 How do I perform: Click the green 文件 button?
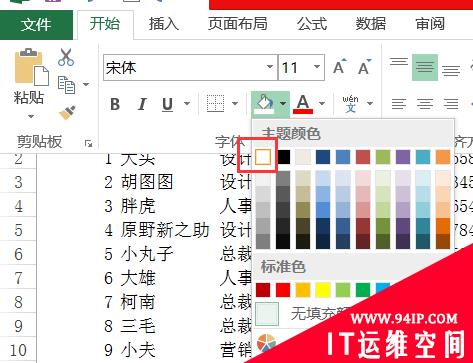pyautogui.click(x=36, y=25)
